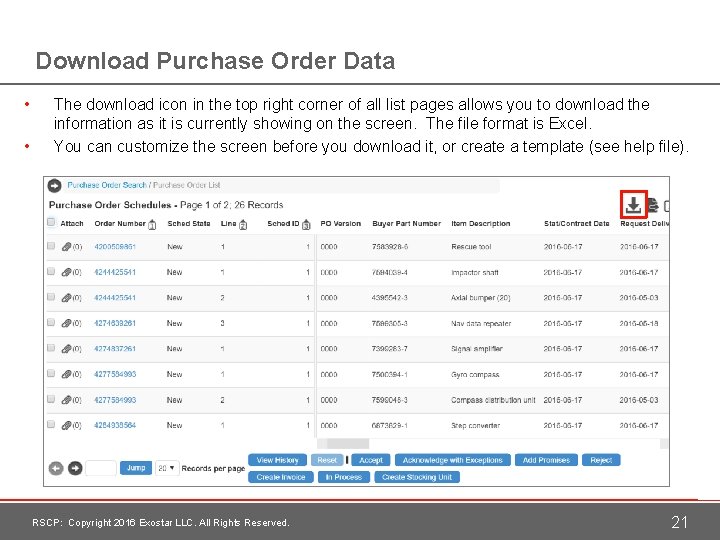Click the Create Stocking Unit button
This screenshot has height=540, width=720.
[417, 477]
